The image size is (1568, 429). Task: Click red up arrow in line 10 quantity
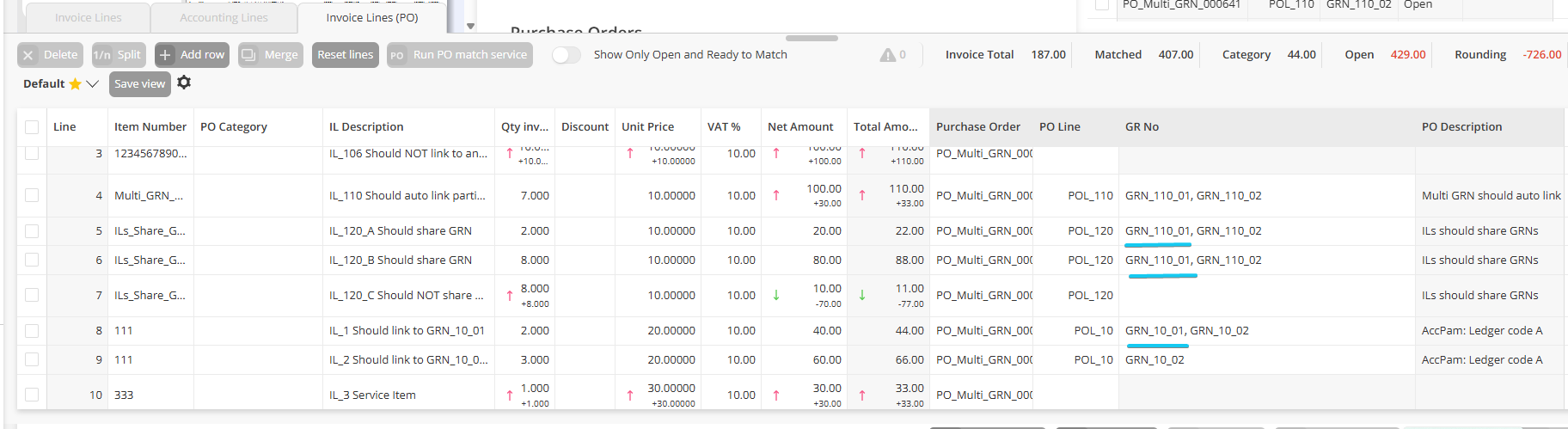click(510, 395)
